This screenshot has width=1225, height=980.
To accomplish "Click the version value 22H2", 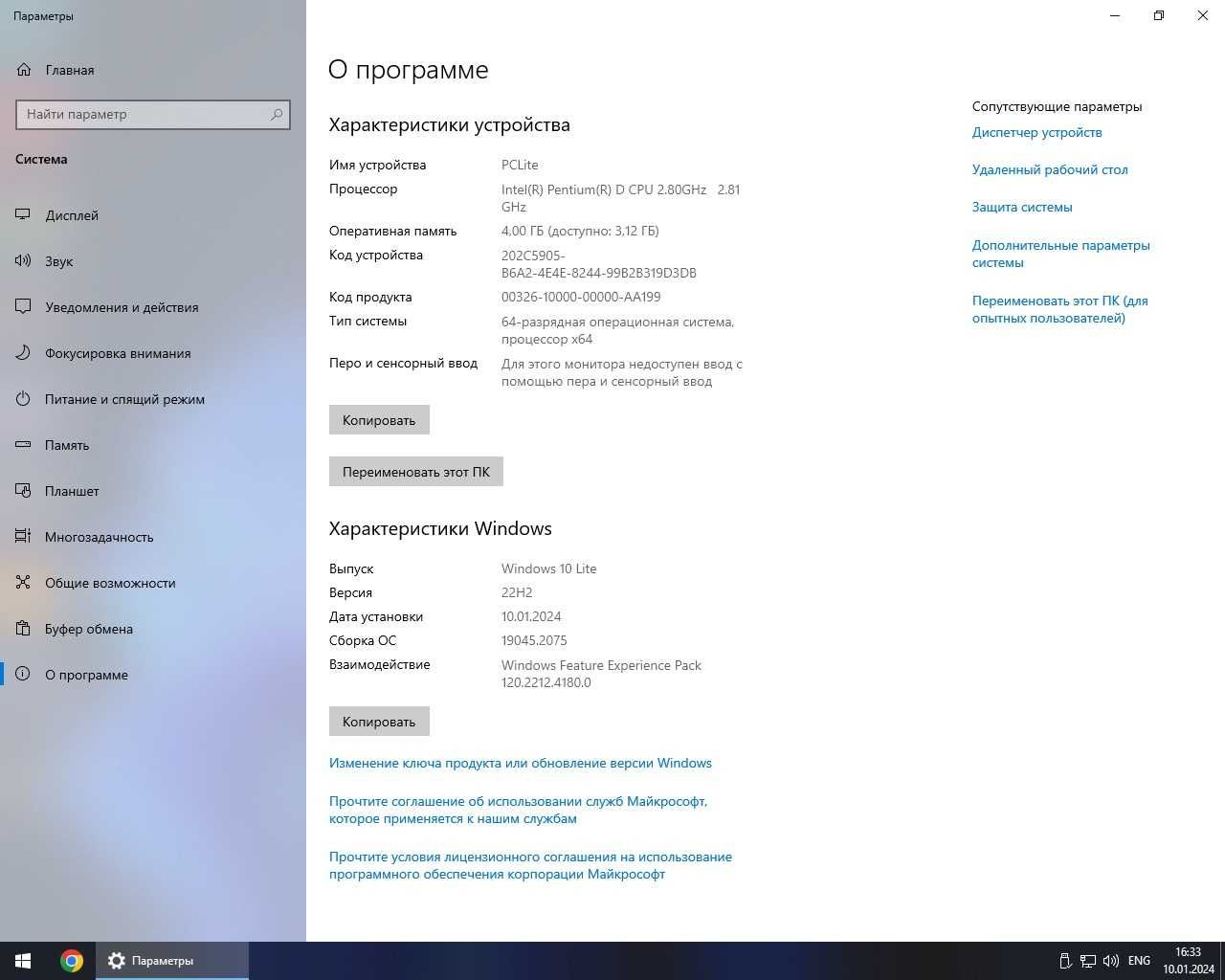I will coord(517,592).
